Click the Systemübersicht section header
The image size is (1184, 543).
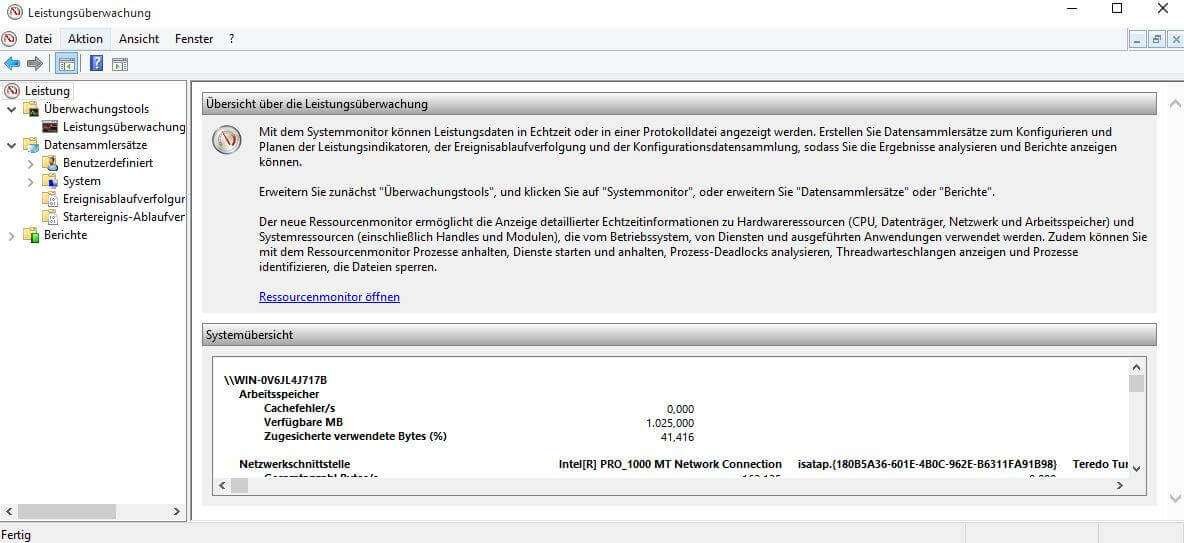(679, 335)
